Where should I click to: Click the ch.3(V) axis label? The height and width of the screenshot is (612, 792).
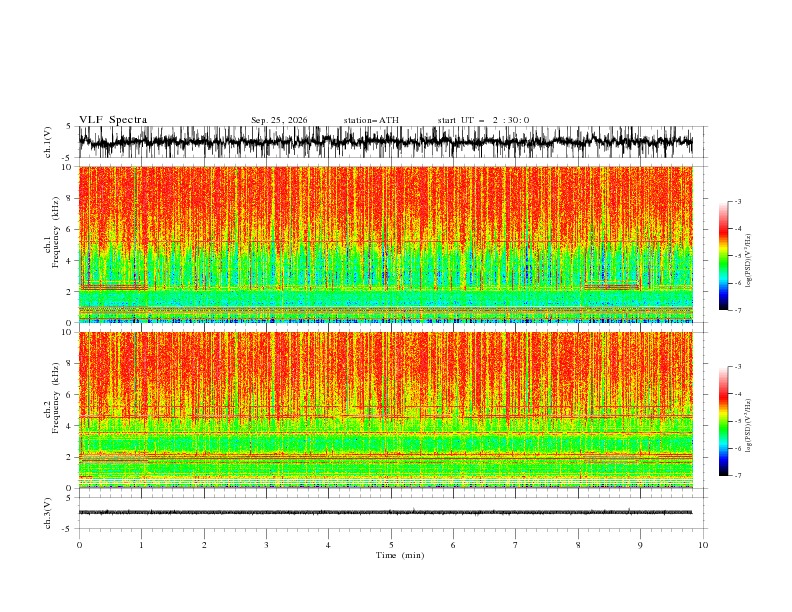48,513
